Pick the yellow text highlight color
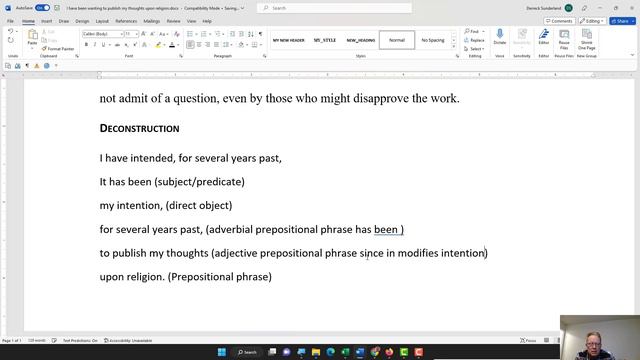This screenshot has width=640, height=360. 158,44
